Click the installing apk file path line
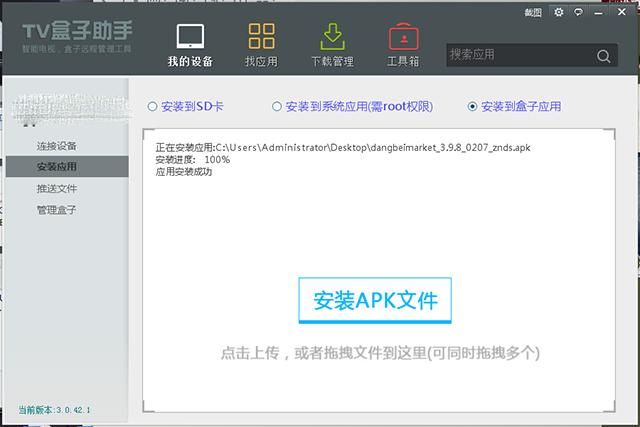Screen dimensions: 640x427 (343, 147)
